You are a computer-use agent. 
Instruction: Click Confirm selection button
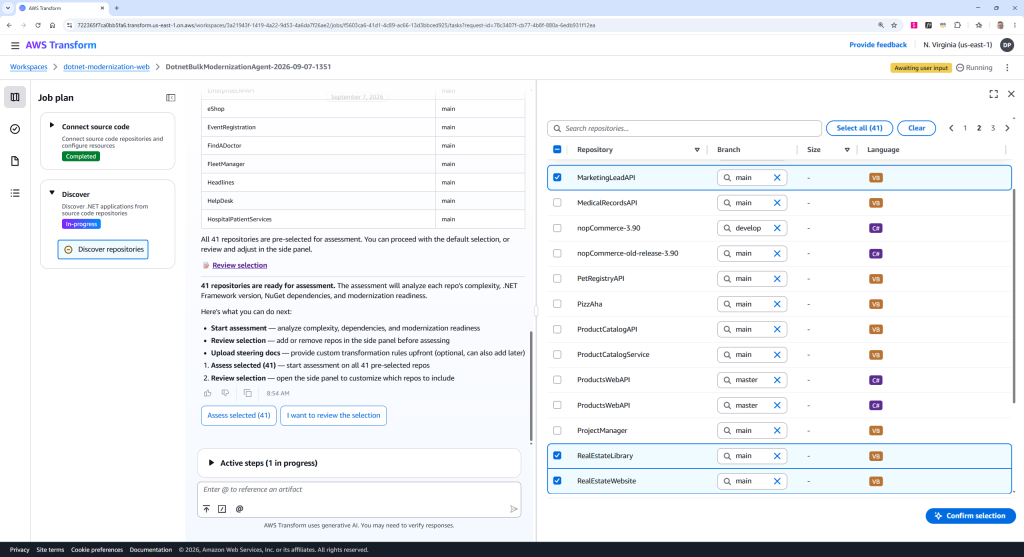(x=970, y=516)
